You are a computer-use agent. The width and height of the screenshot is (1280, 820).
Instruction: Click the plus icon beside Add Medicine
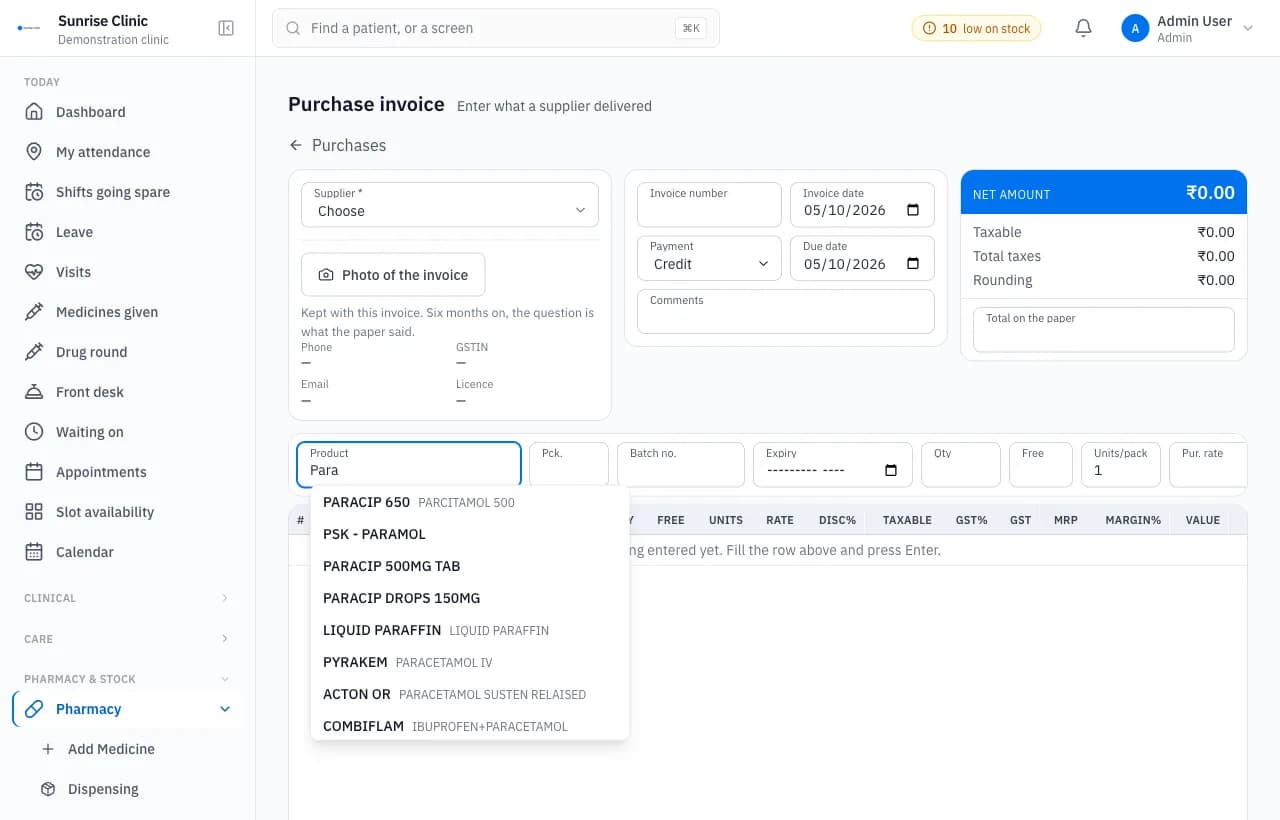tap(48, 749)
